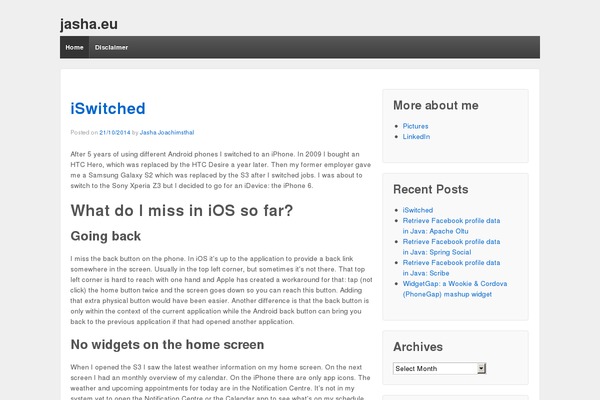Viewport: 600px width, 400px height.
Task: Click the 'Recent Posts' widget title
Action: (431, 189)
